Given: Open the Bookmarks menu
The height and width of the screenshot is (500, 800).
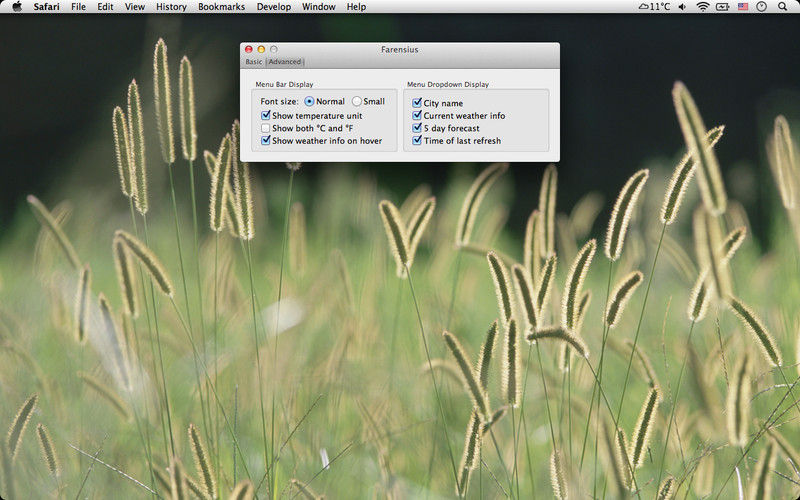Looking at the screenshot, I should pyautogui.click(x=221, y=7).
